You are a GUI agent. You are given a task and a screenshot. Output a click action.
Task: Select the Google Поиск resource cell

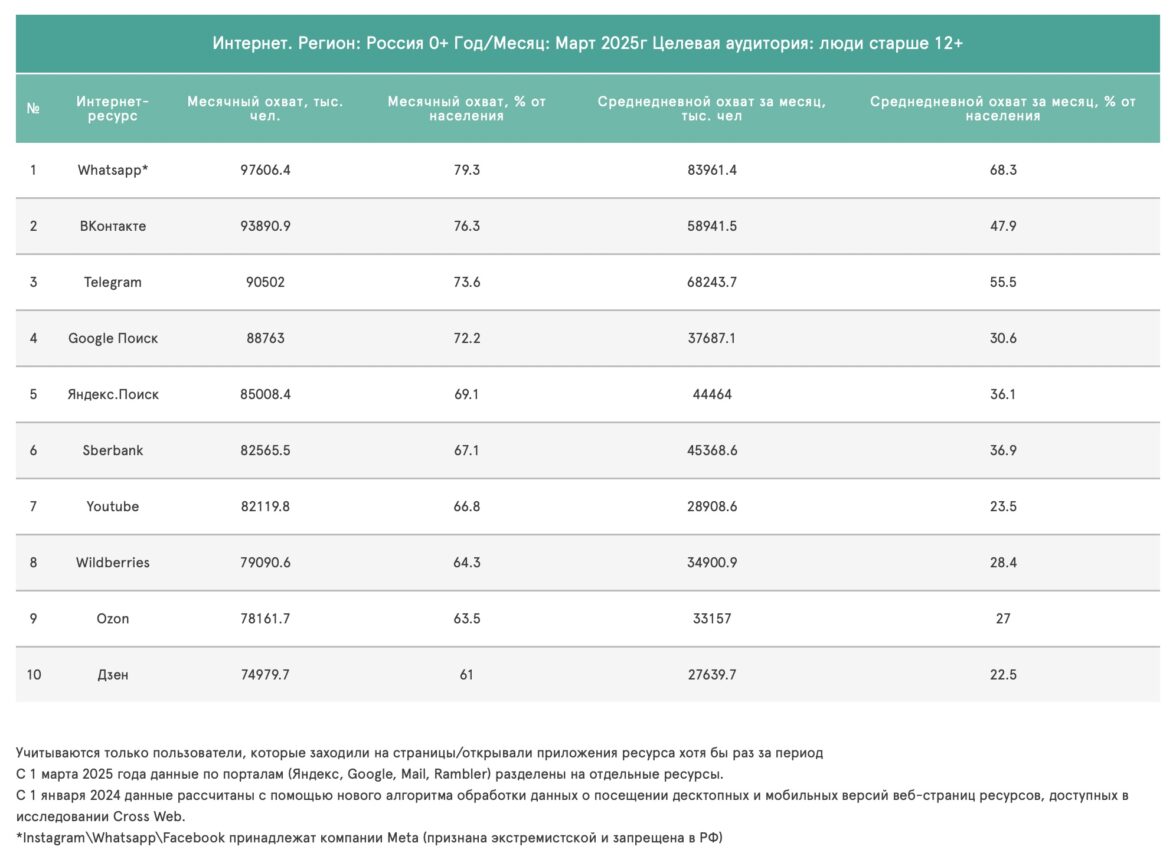pos(113,338)
